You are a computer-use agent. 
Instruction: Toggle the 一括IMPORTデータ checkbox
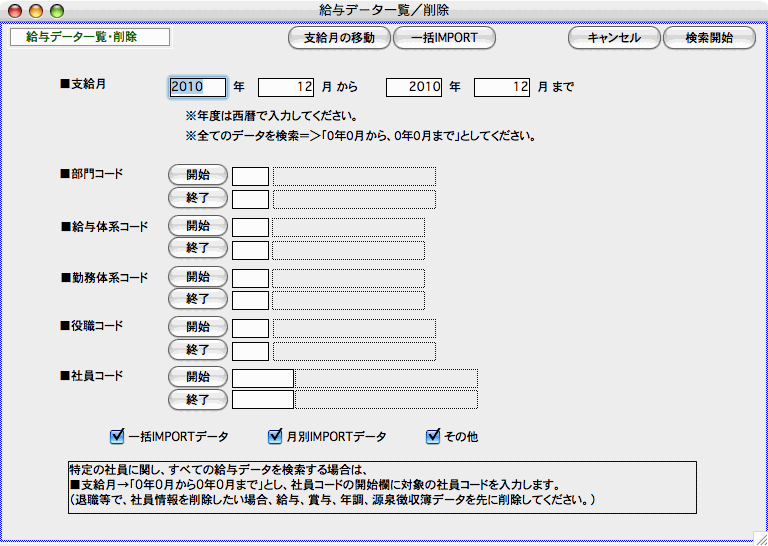pyautogui.click(x=117, y=436)
